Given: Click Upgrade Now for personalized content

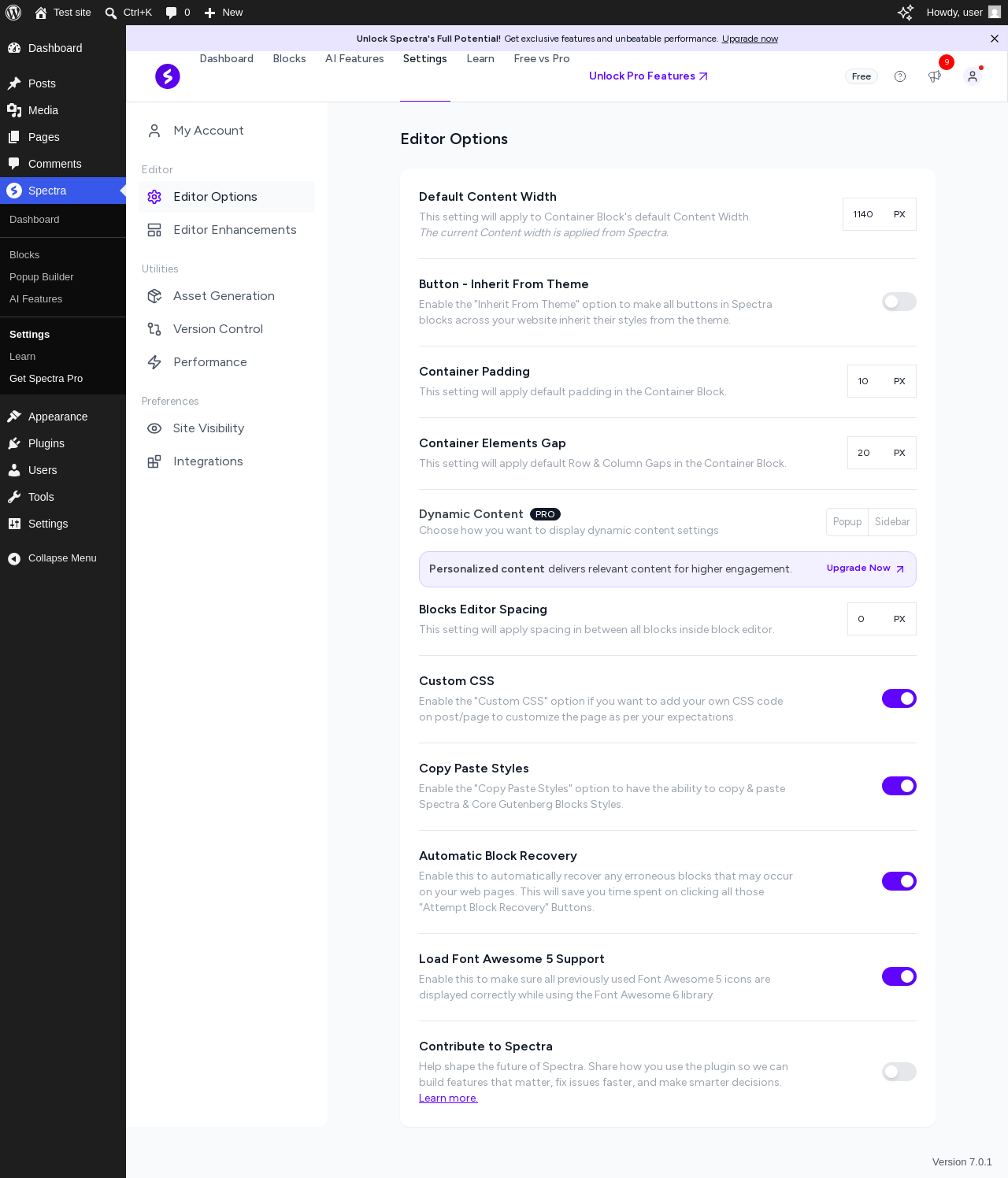Looking at the screenshot, I should (865, 569).
